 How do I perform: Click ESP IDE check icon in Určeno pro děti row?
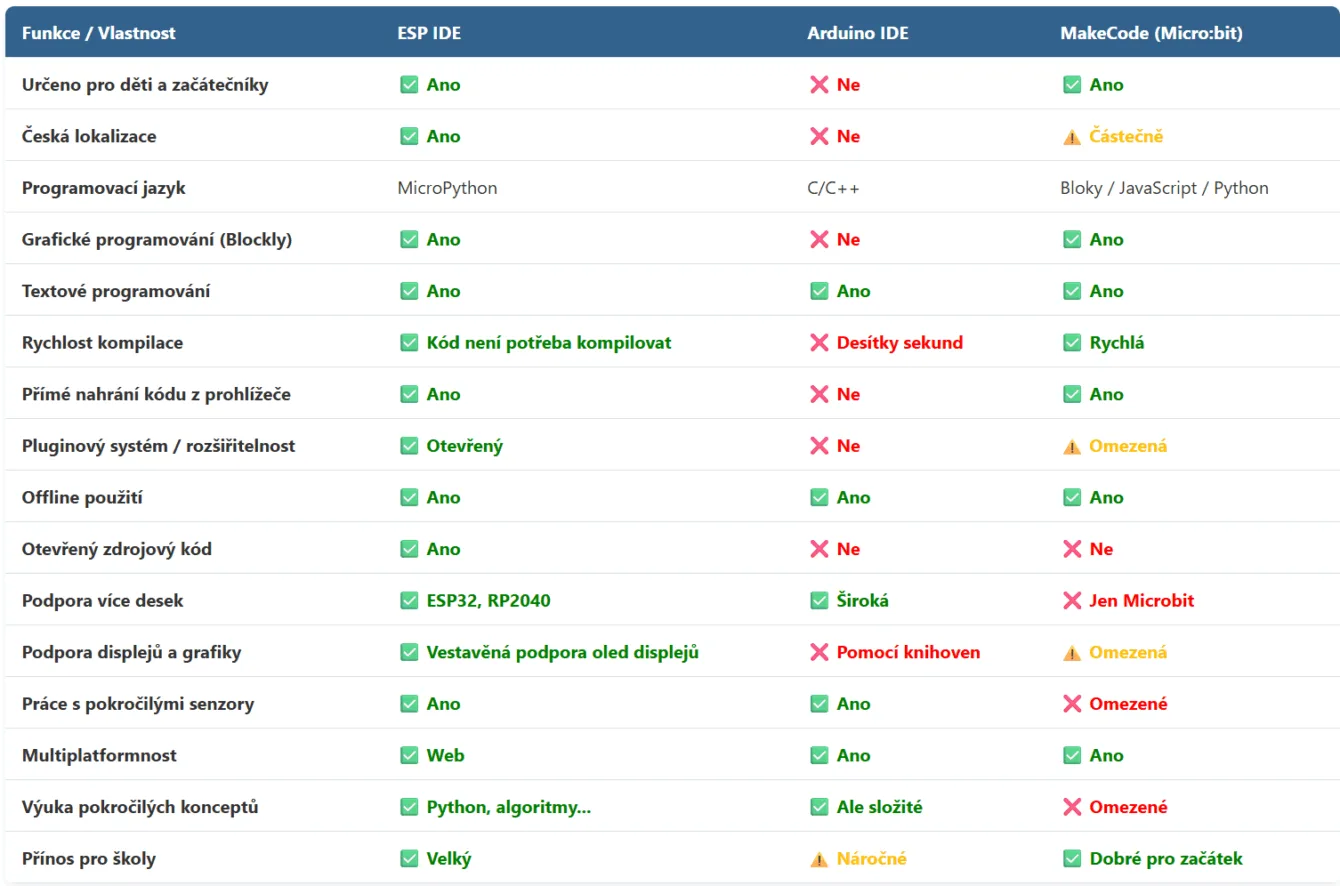[x=409, y=85]
